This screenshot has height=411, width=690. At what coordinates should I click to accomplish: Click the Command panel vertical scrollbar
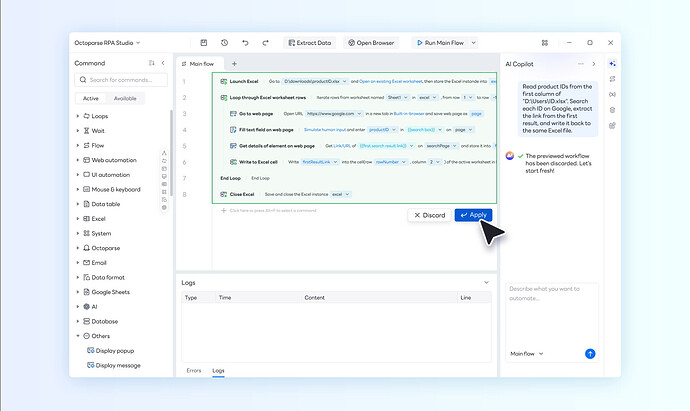(x=171, y=153)
